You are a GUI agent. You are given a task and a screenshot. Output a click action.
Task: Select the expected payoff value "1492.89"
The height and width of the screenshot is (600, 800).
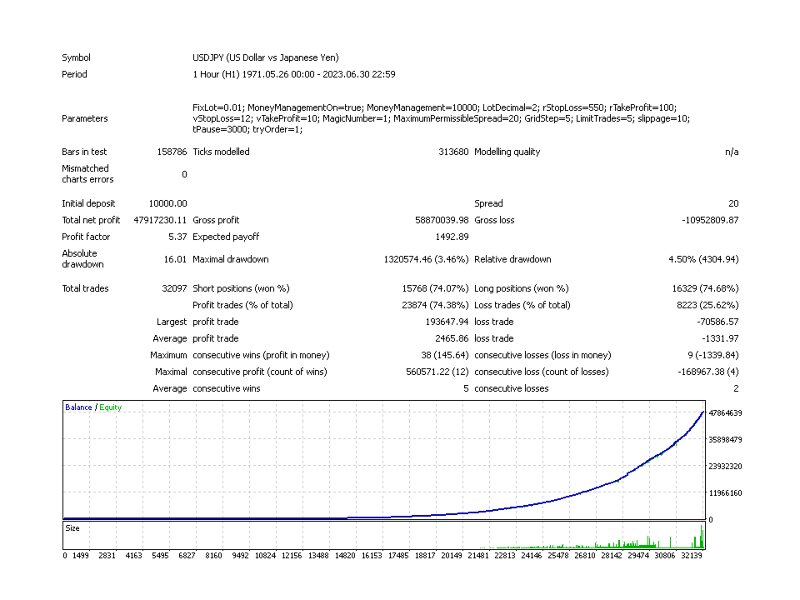pyautogui.click(x=452, y=237)
